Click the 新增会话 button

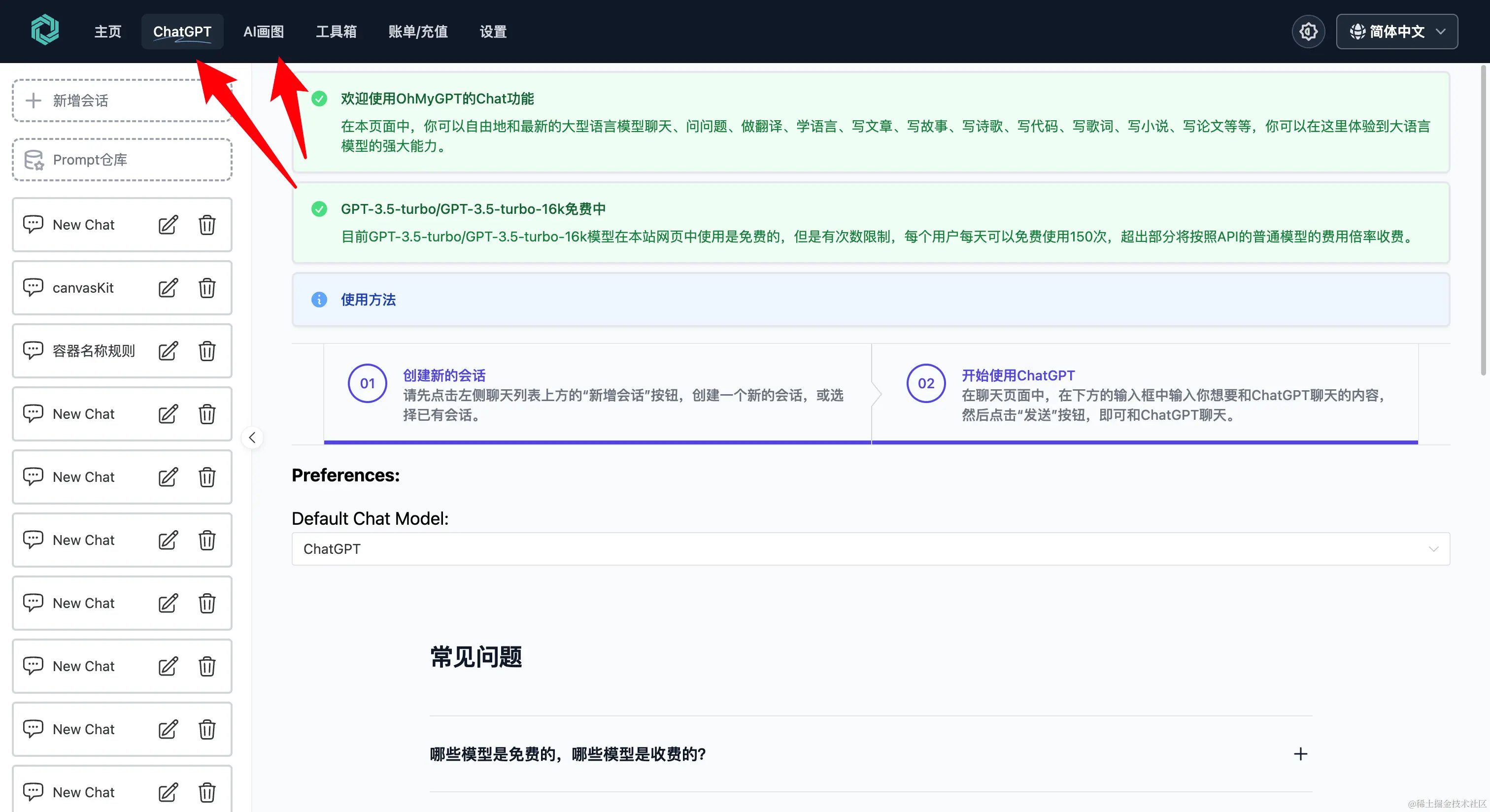pyautogui.click(x=122, y=101)
